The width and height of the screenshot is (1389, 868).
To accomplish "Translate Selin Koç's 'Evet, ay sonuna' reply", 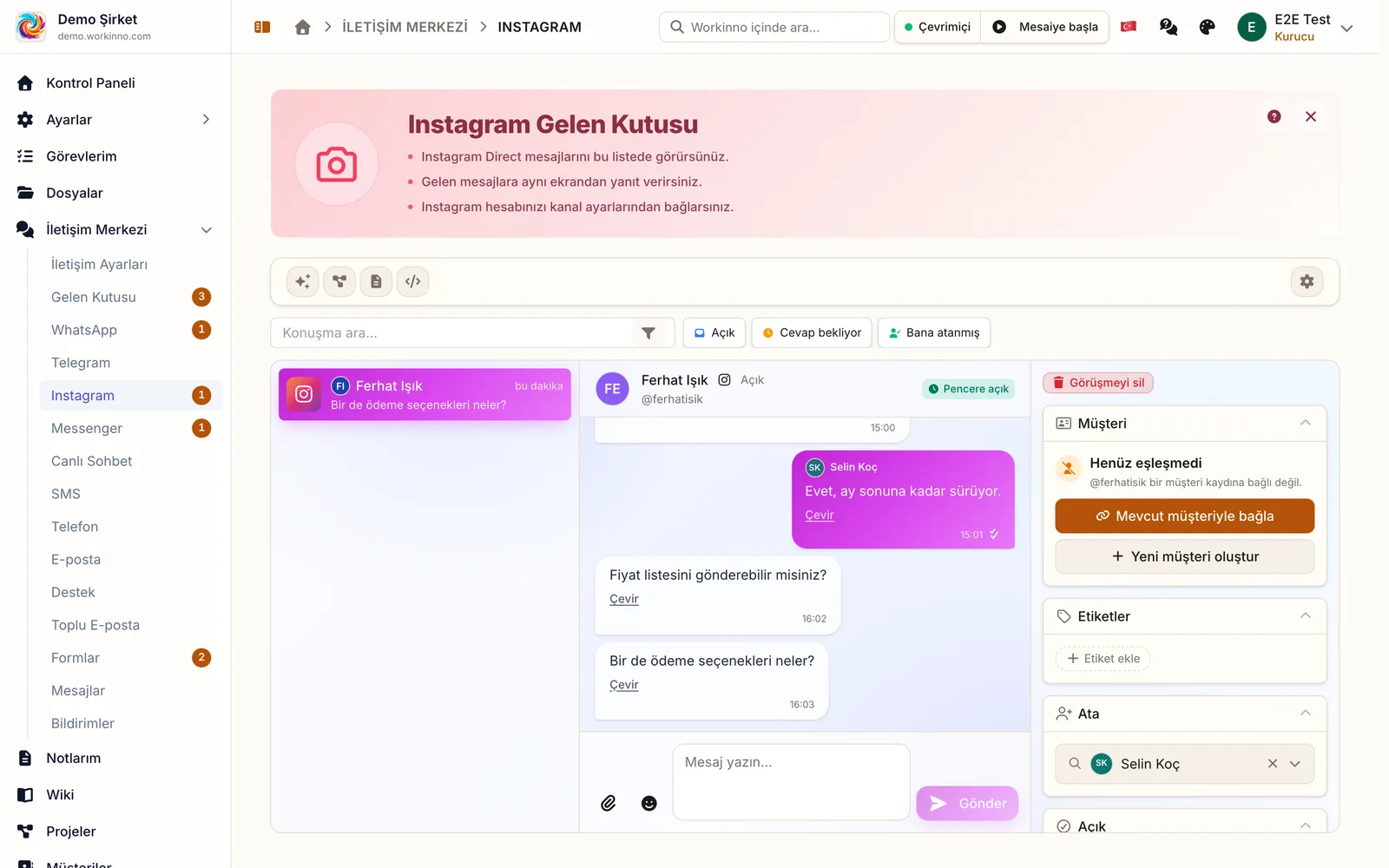I will point(819,515).
